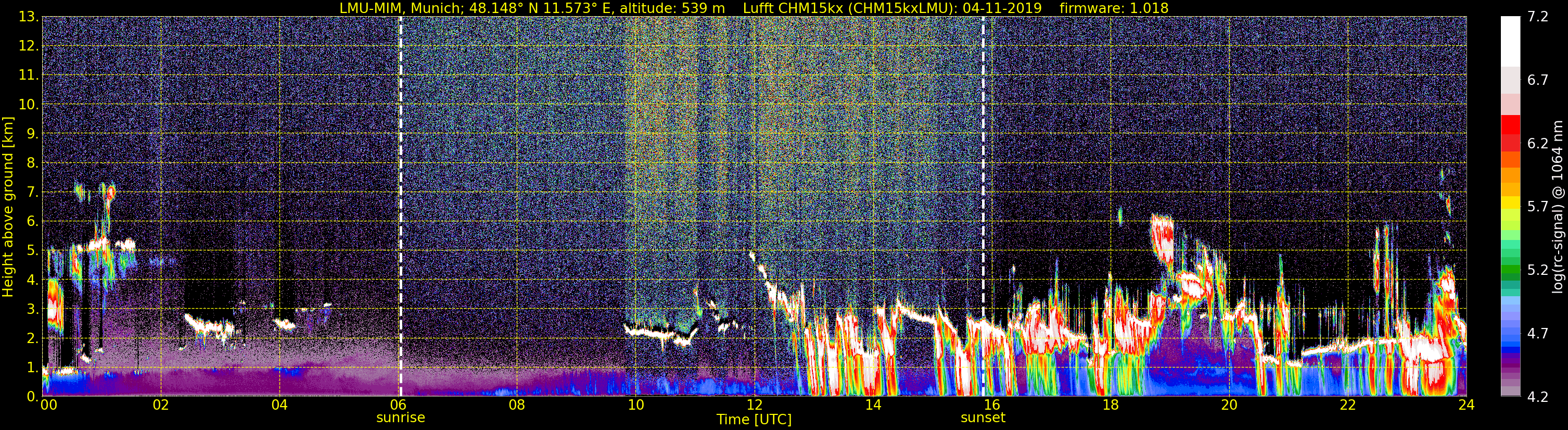Click the height tick label '7.'
The height and width of the screenshot is (430, 1568).
[x=32, y=193]
